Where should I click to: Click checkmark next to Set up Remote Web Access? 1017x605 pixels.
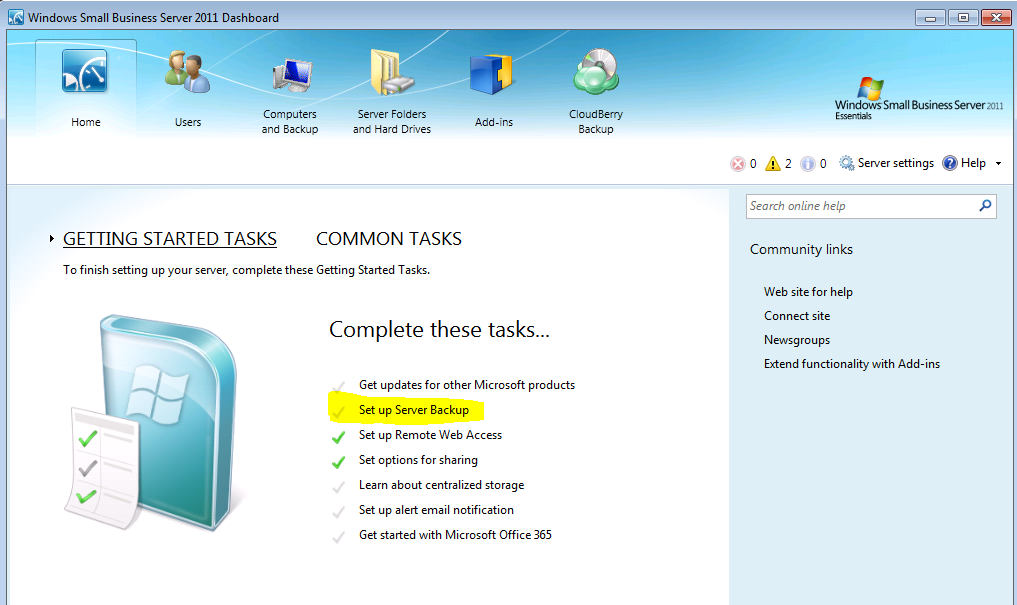(338, 437)
